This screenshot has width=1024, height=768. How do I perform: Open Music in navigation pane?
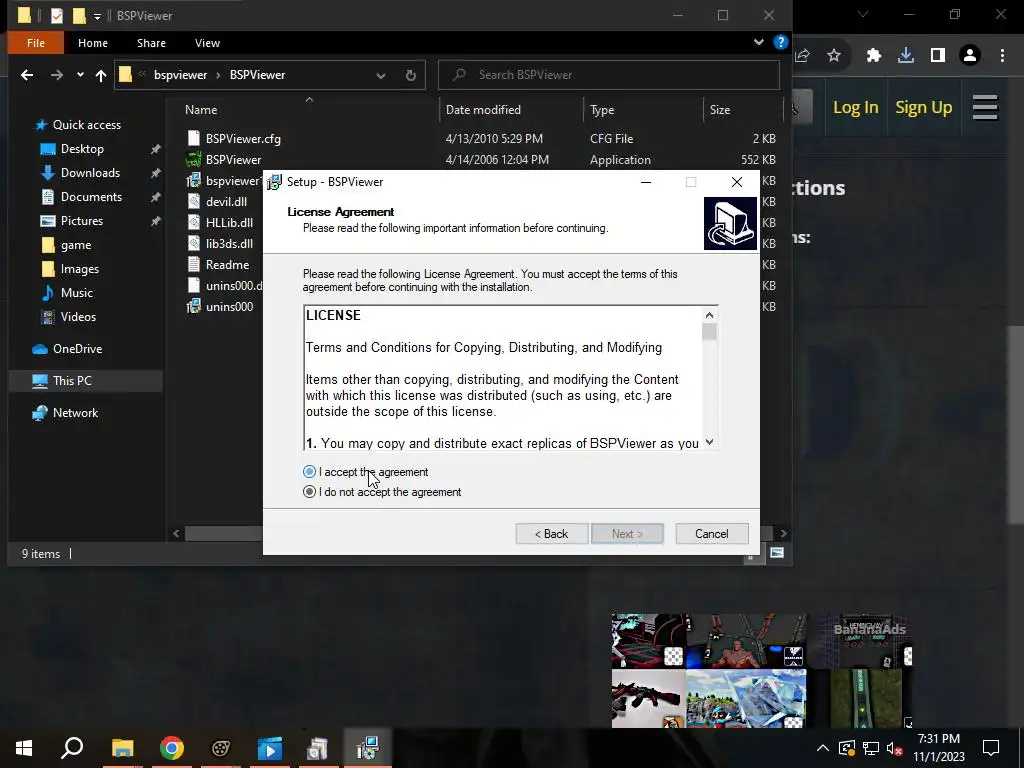click(76, 293)
